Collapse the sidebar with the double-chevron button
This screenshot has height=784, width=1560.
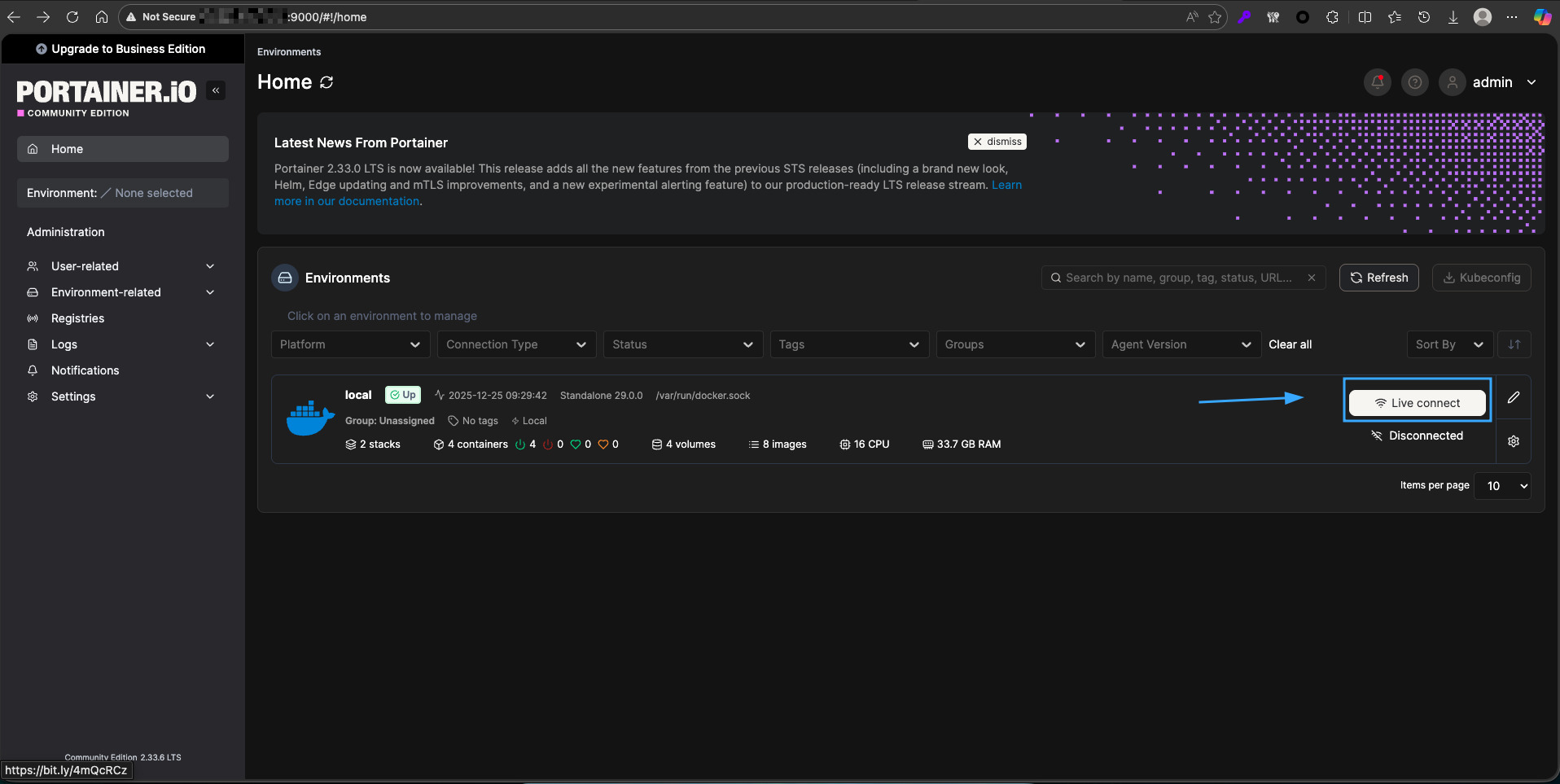point(216,90)
